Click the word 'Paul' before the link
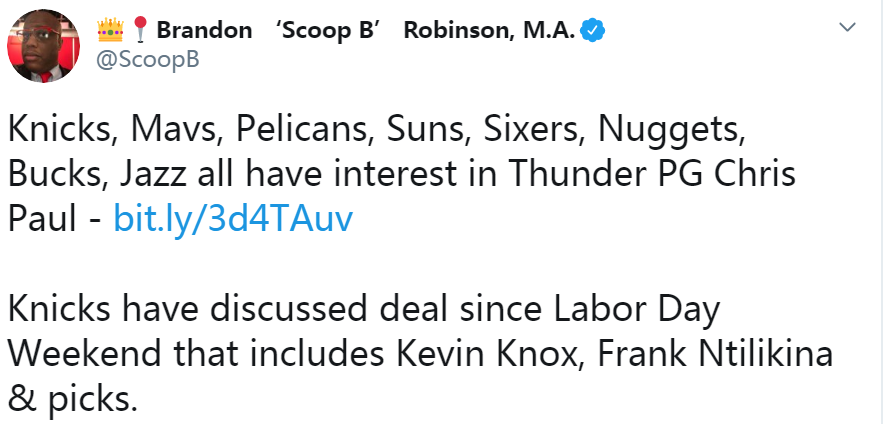 pos(42,218)
